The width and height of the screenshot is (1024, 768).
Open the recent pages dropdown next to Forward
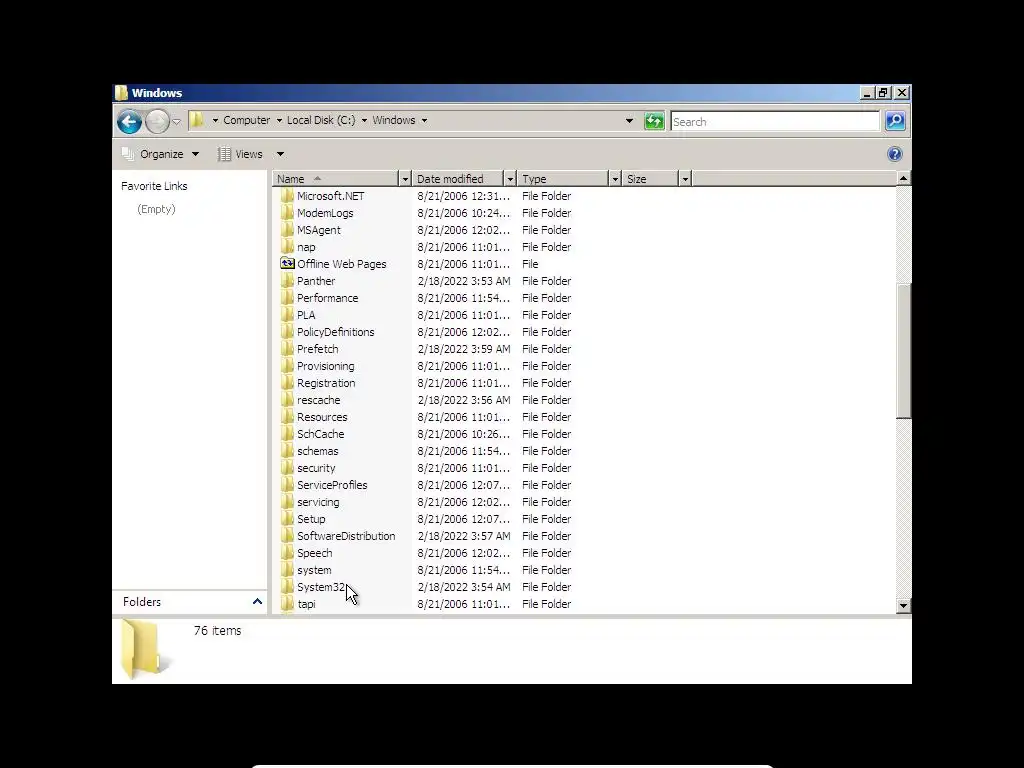coord(176,122)
